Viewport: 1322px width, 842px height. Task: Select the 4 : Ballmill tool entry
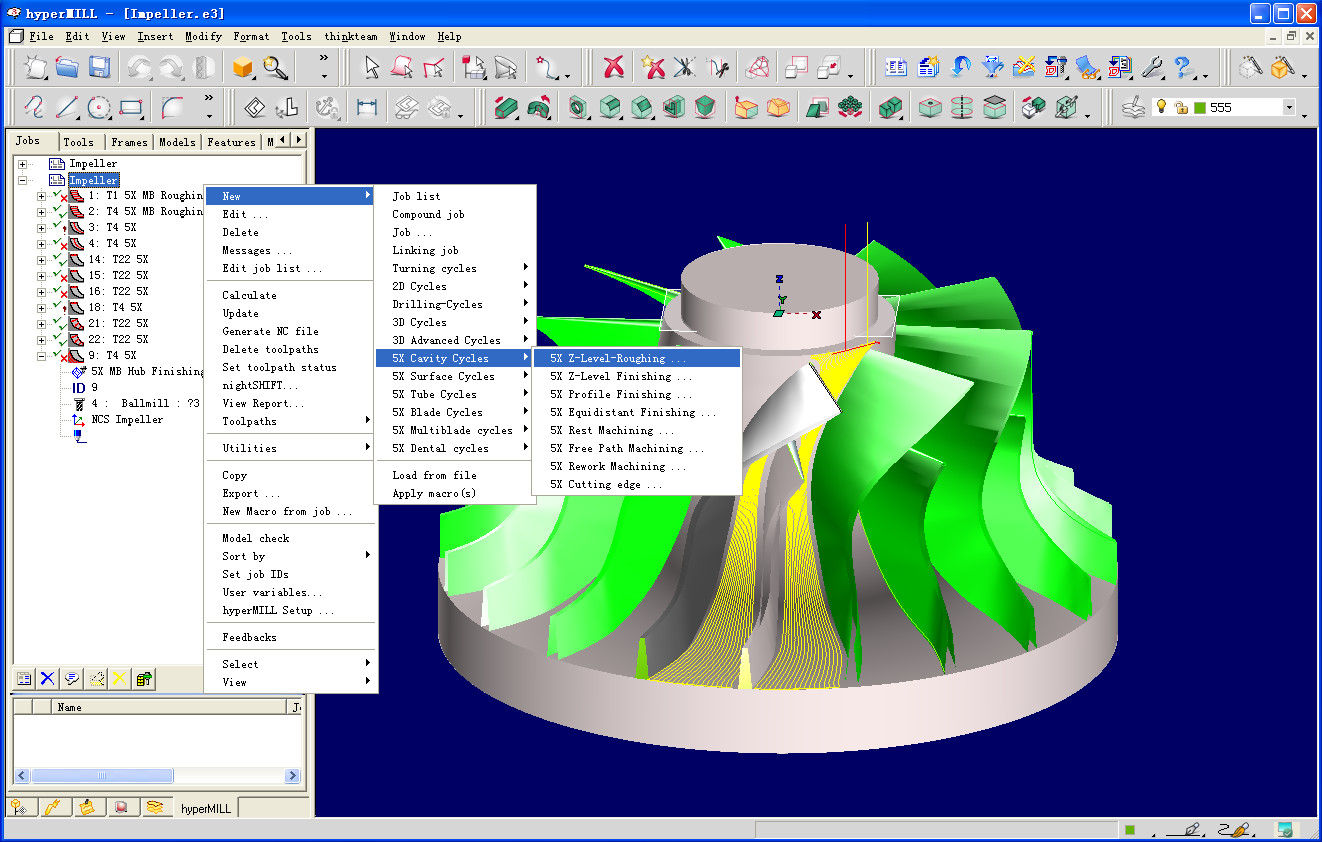(145, 404)
